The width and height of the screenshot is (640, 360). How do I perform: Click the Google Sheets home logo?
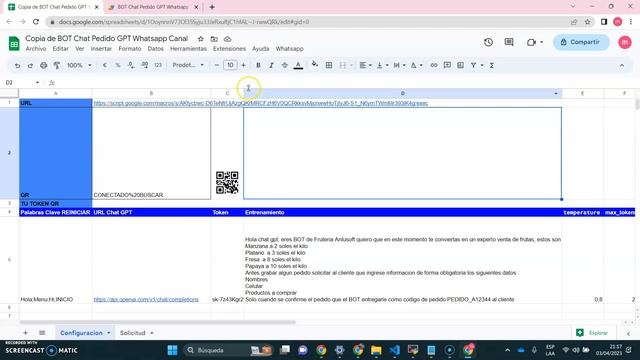click(14, 43)
